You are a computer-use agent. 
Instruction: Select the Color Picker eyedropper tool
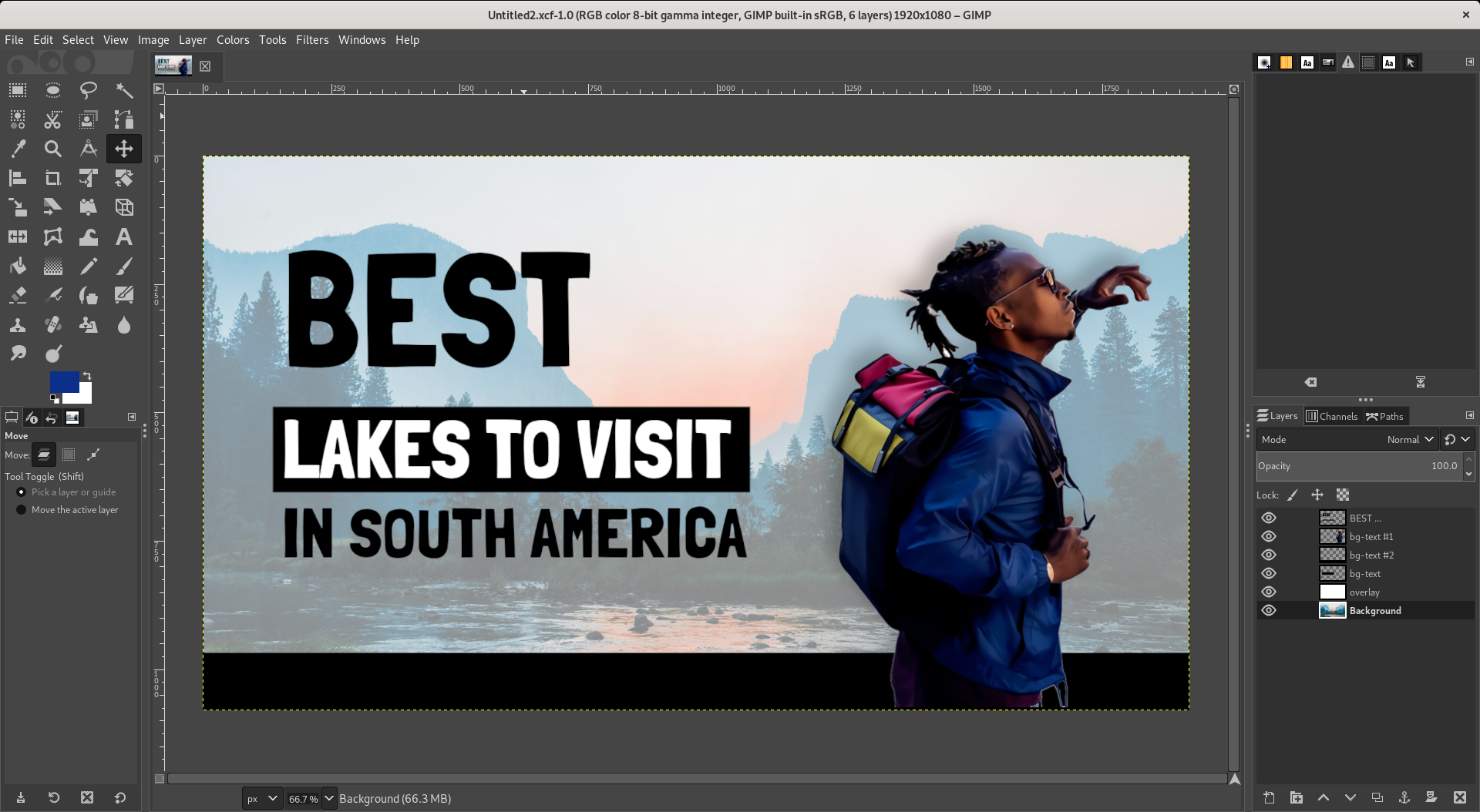tap(18, 149)
